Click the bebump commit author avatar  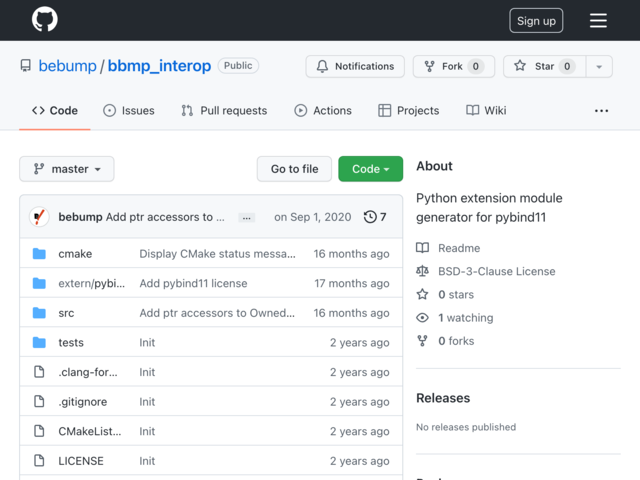pos(39,217)
